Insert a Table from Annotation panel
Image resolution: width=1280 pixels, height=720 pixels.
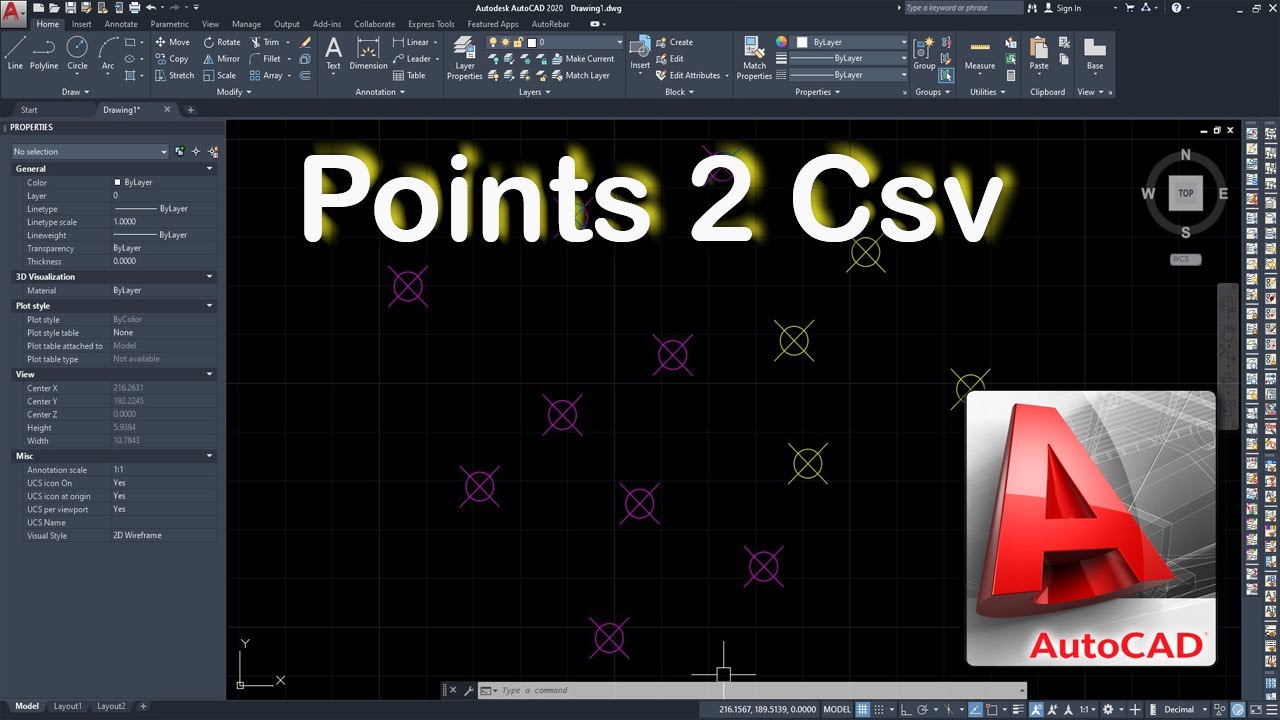[x=409, y=75]
